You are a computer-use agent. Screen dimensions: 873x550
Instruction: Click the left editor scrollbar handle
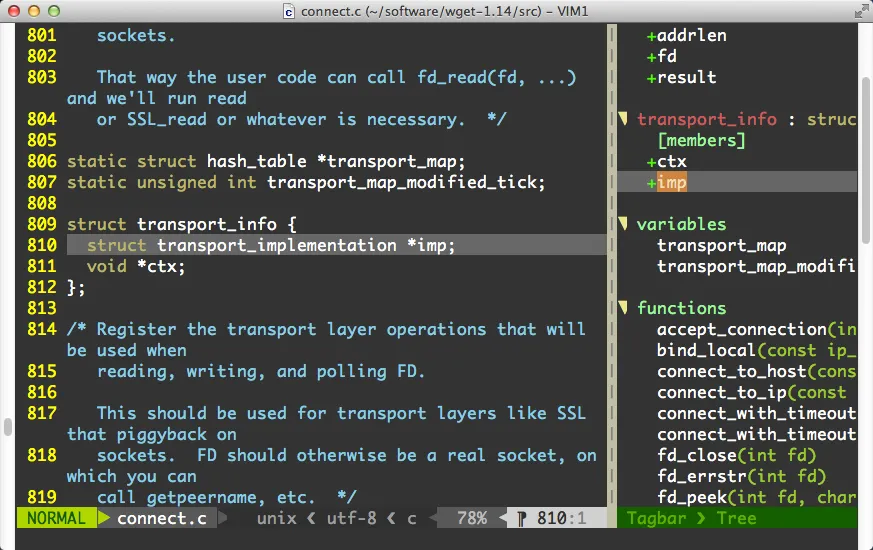[x=8, y=427]
